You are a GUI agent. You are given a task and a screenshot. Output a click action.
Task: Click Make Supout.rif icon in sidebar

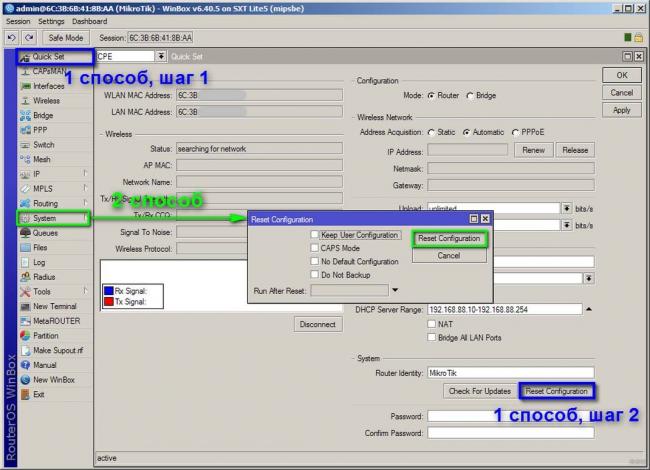pyautogui.click(x=26, y=351)
